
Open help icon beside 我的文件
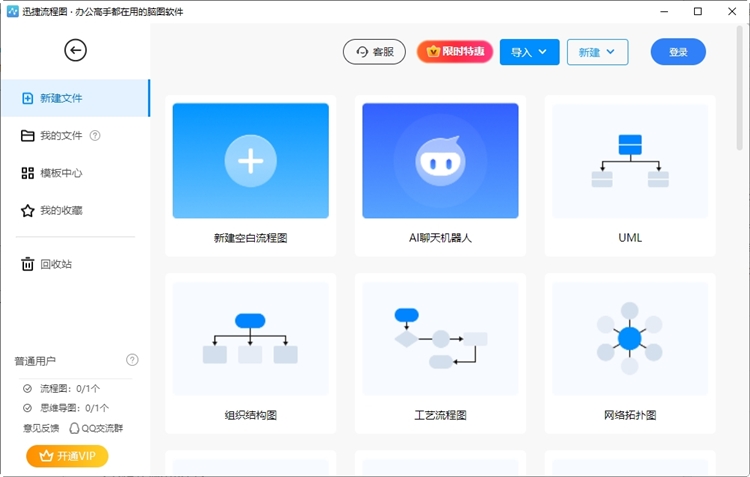click(95, 135)
